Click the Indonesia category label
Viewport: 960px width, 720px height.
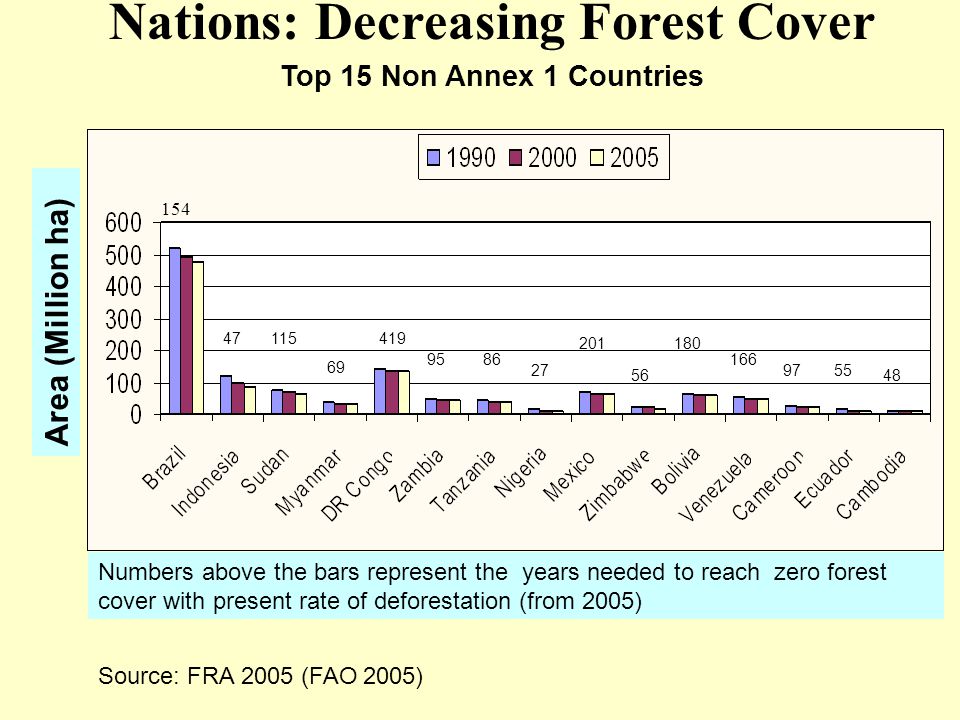204,484
